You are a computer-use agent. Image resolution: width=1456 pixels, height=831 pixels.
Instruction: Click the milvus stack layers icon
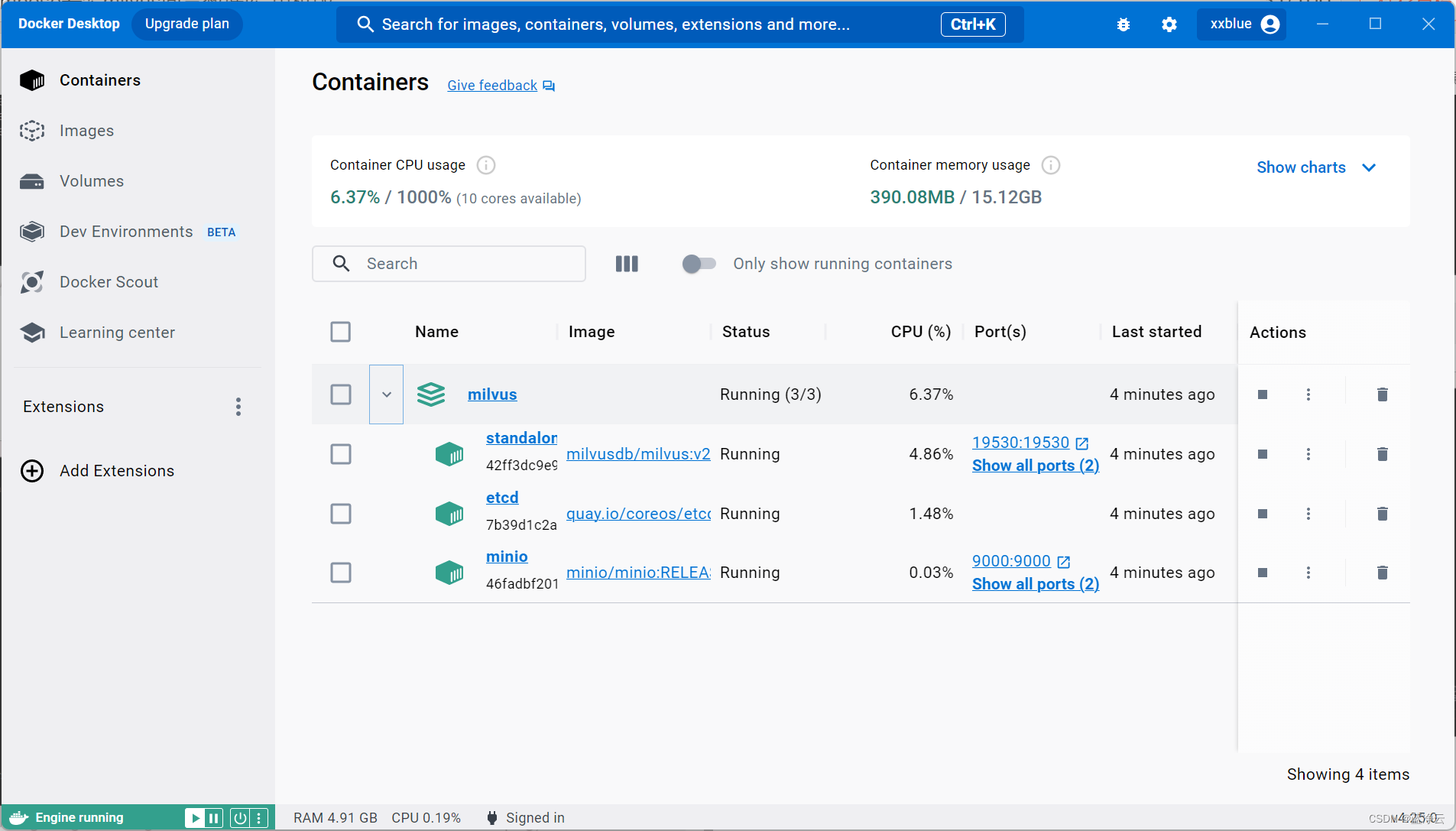point(431,394)
